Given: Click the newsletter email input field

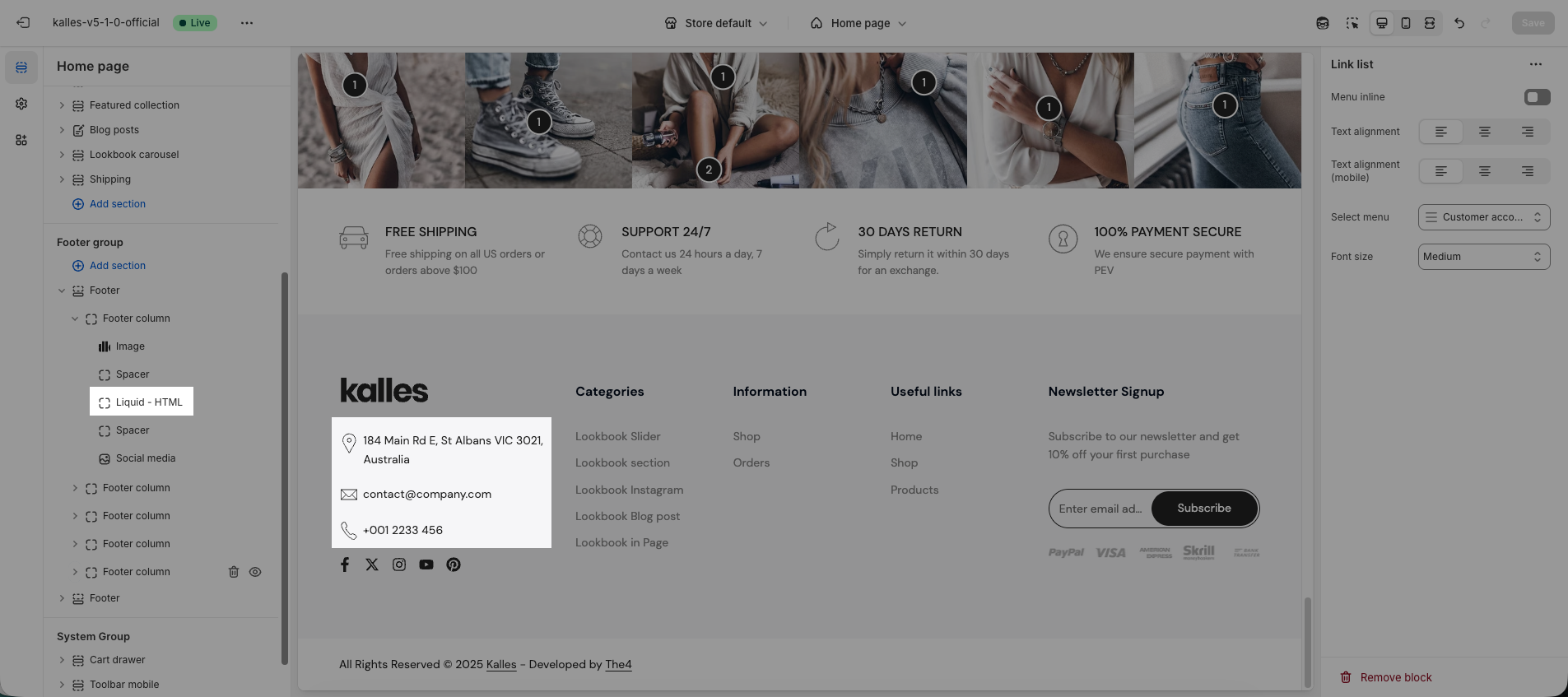Looking at the screenshot, I should [x=1100, y=509].
